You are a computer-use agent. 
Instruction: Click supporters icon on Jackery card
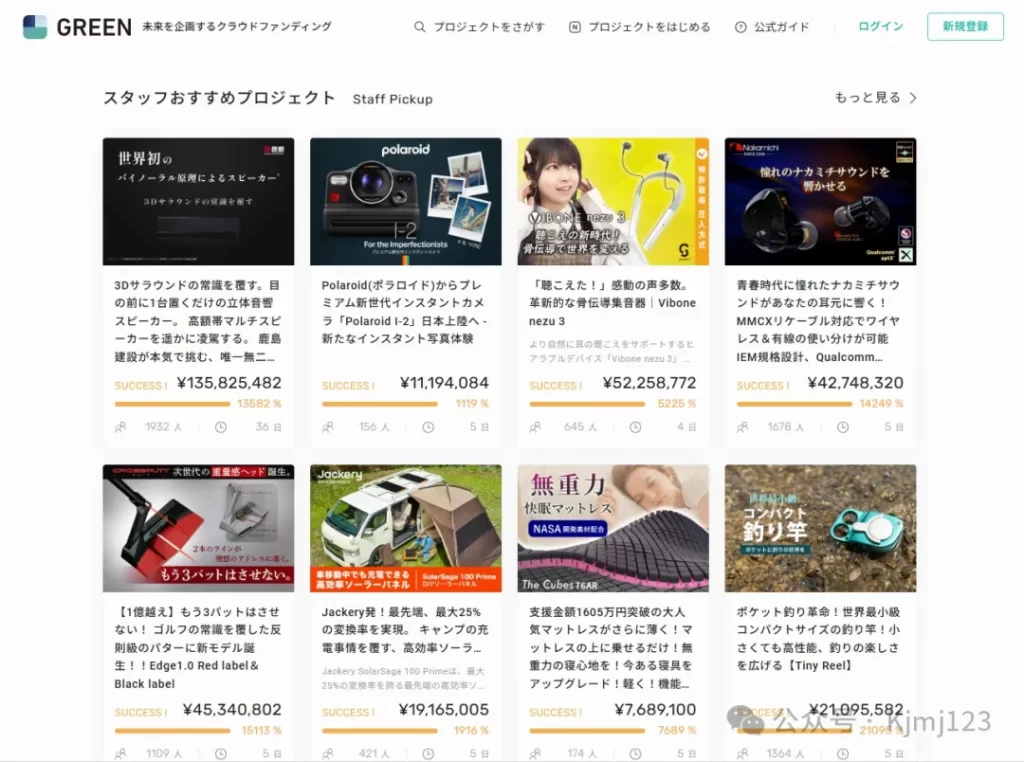(x=328, y=754)
